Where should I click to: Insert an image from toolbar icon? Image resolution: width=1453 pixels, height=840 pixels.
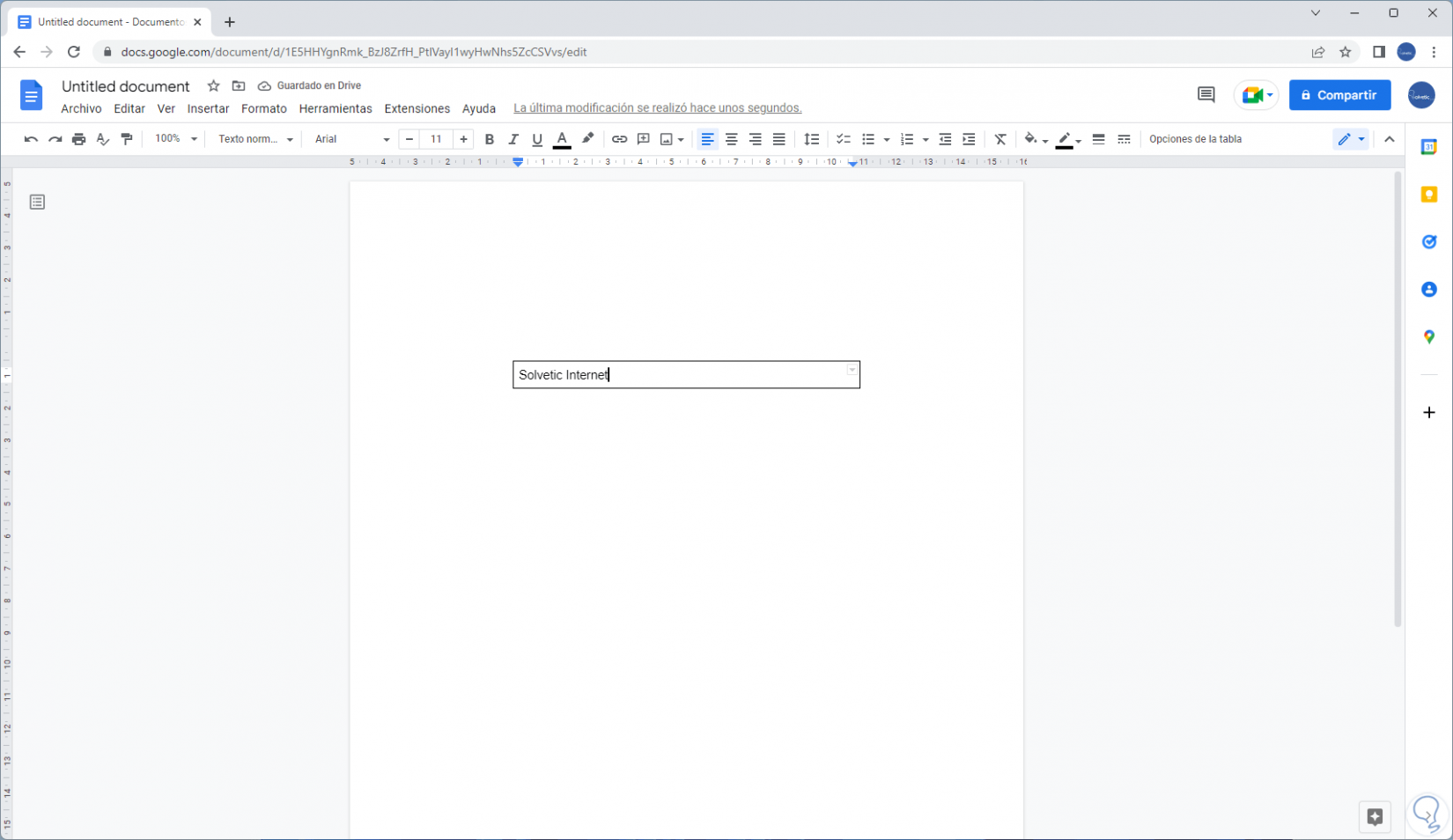(x=667, y=139)
